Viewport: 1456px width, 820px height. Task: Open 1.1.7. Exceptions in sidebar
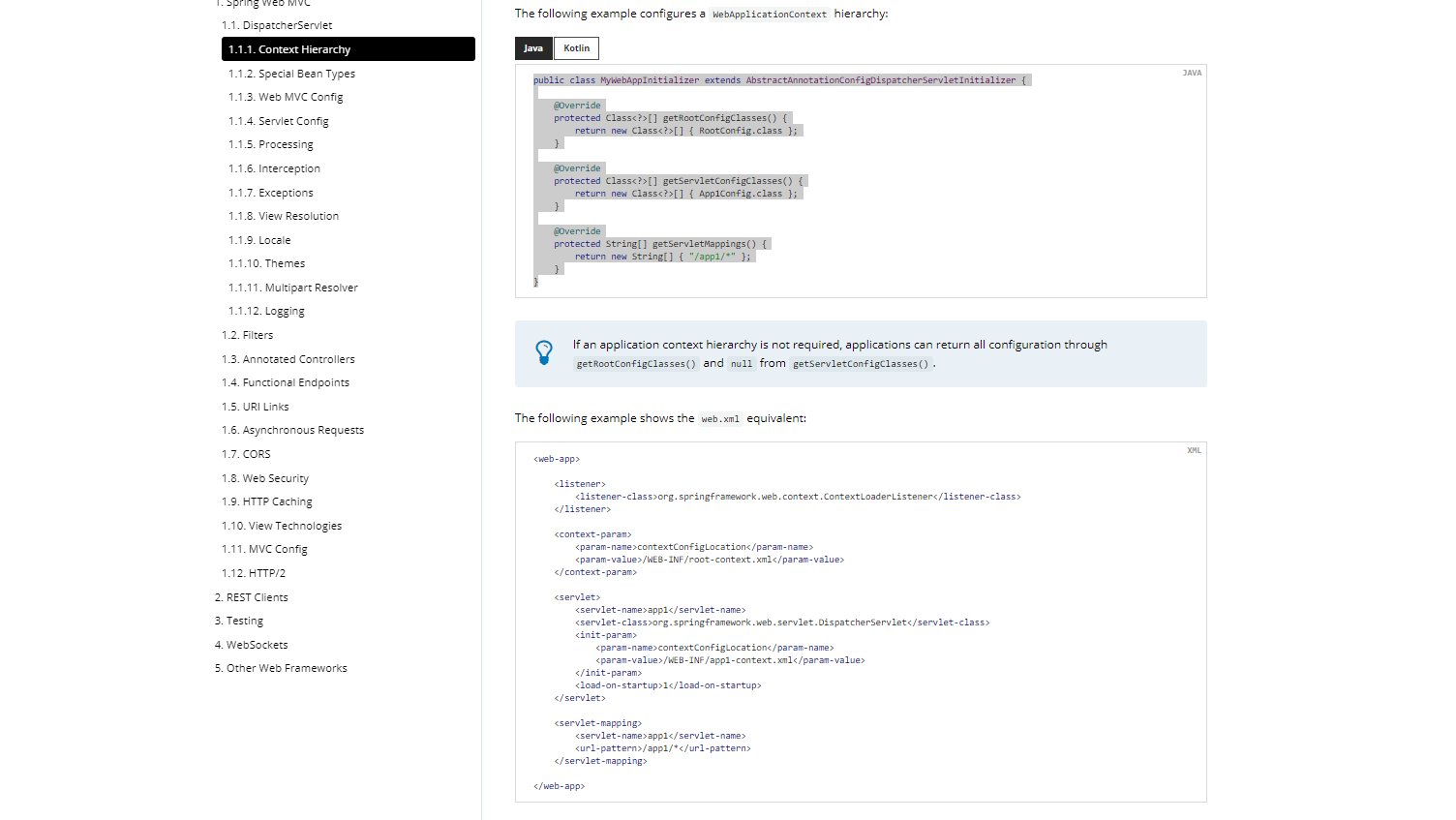pos(271,193)
